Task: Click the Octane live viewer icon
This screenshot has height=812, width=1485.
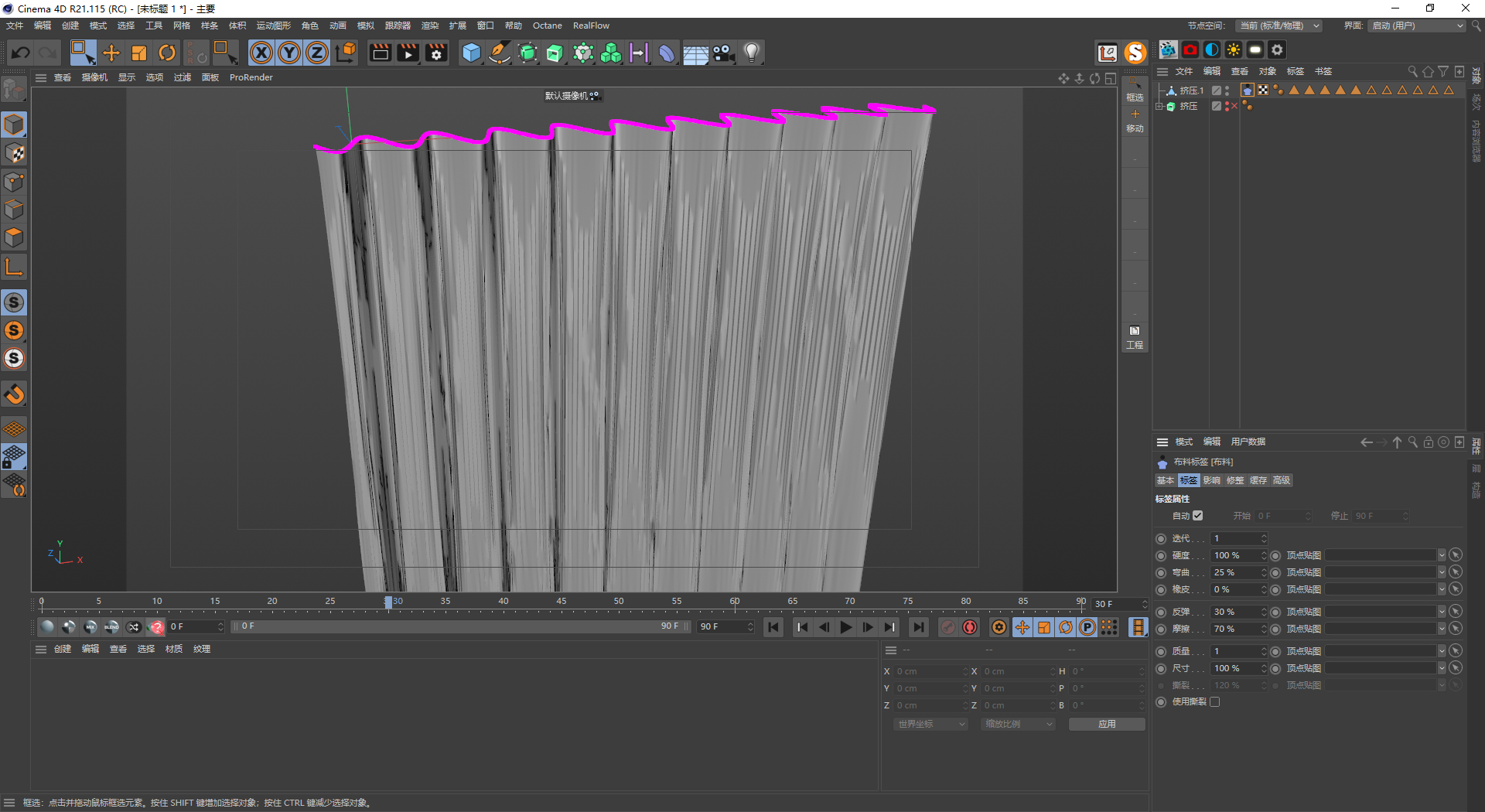Action: click(x=1168, y=49)
